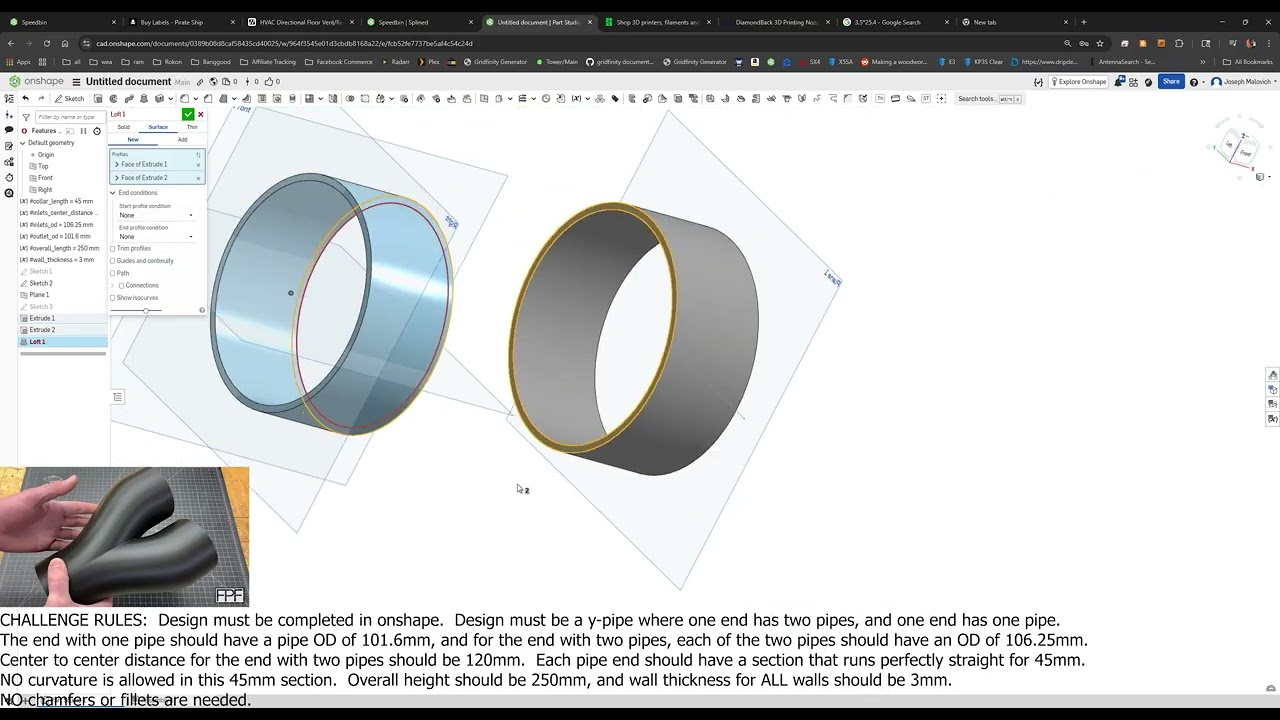Click the public globe icon beside document name

(x=214, y=82)
